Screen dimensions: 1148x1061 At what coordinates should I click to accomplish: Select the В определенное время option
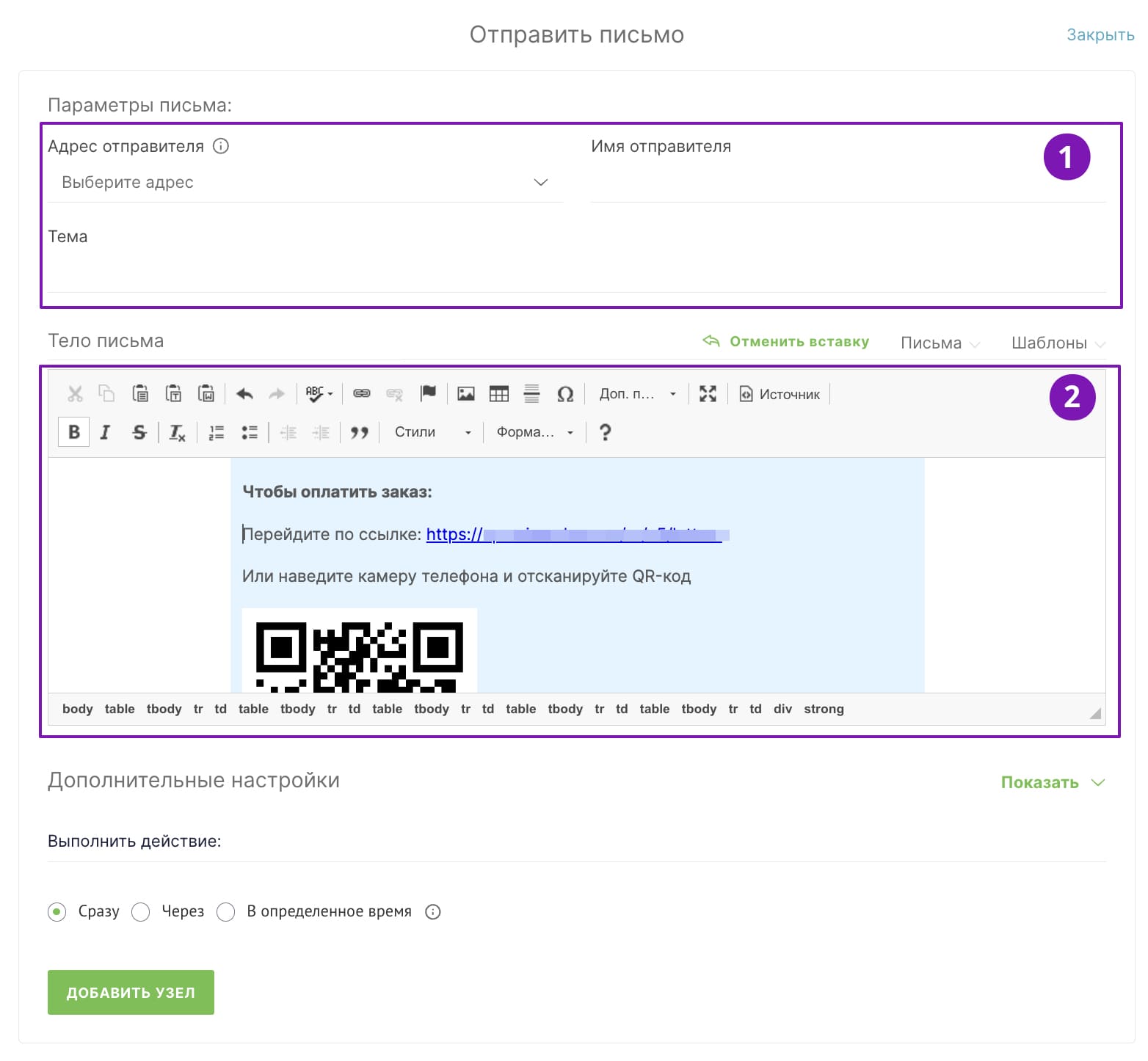coord(225,912)
